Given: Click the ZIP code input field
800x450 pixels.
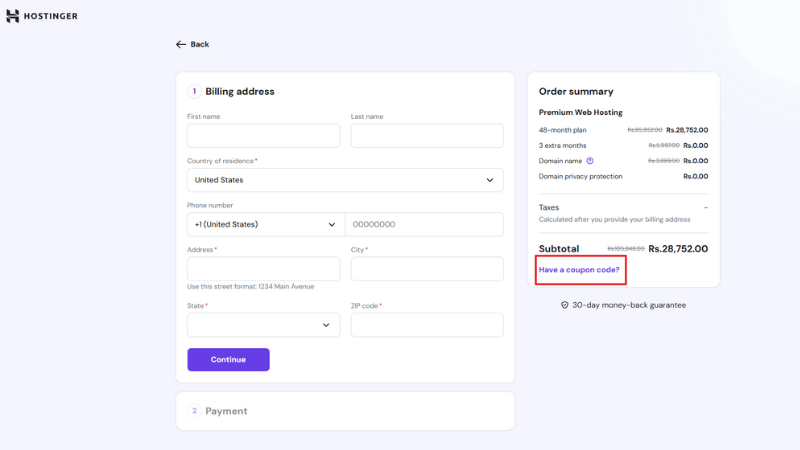Looking at the screenshot, I should tap(427, 325).
